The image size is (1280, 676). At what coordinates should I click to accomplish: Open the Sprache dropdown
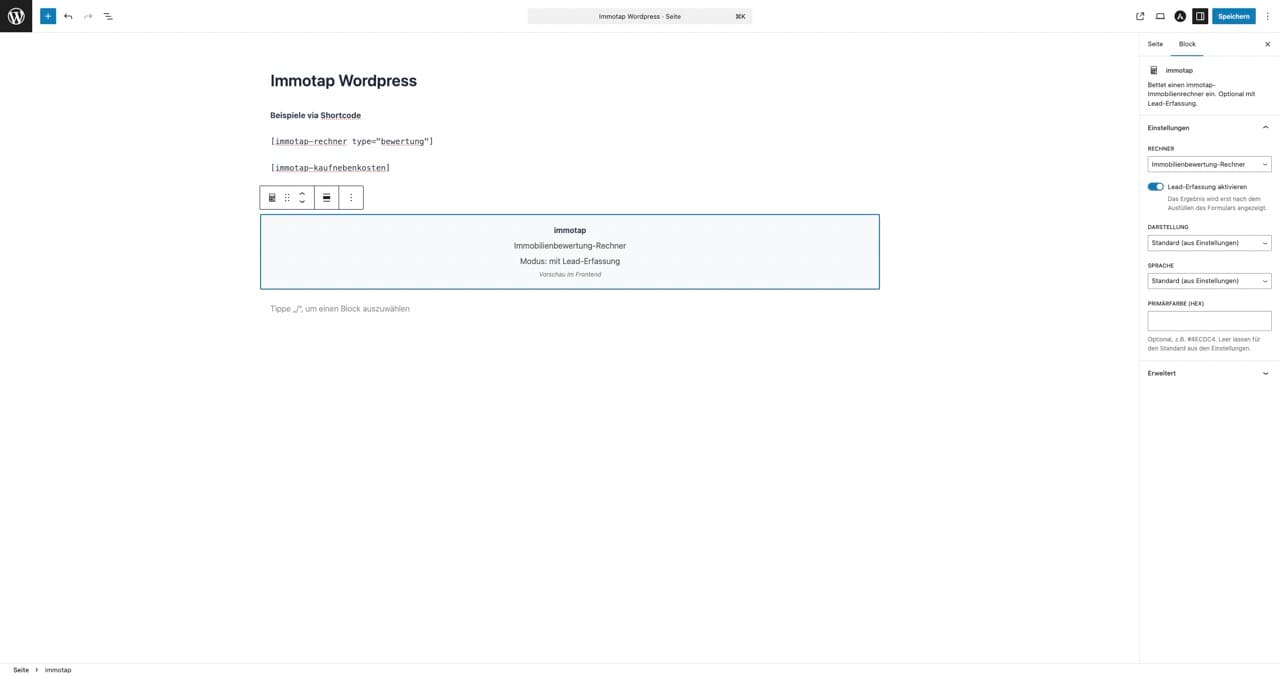pyautogui.click(x=1209, y=281)
